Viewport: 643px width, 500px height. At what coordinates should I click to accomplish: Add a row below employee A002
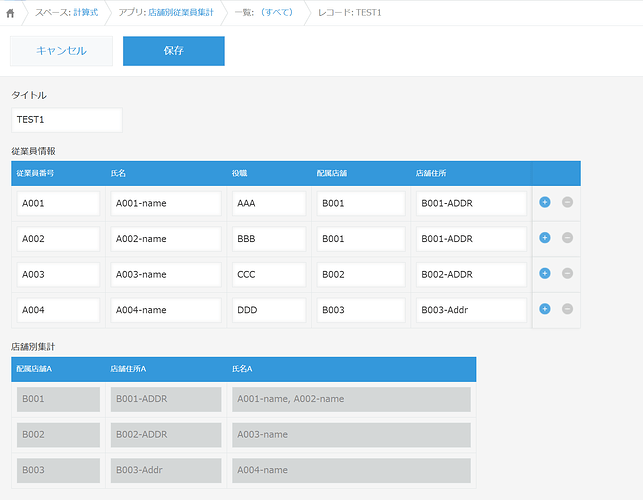click(545, 238)
